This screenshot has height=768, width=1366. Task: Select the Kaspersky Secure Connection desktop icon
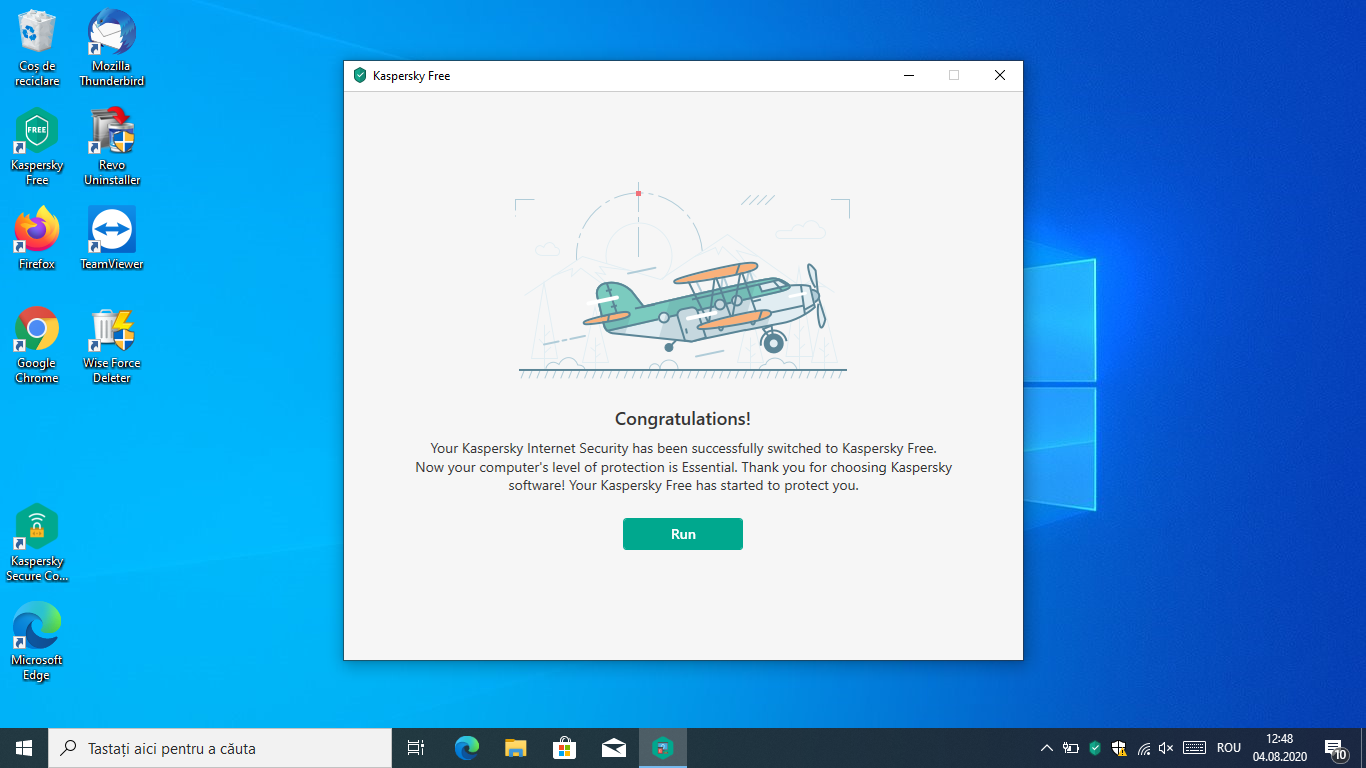(37, 543)
